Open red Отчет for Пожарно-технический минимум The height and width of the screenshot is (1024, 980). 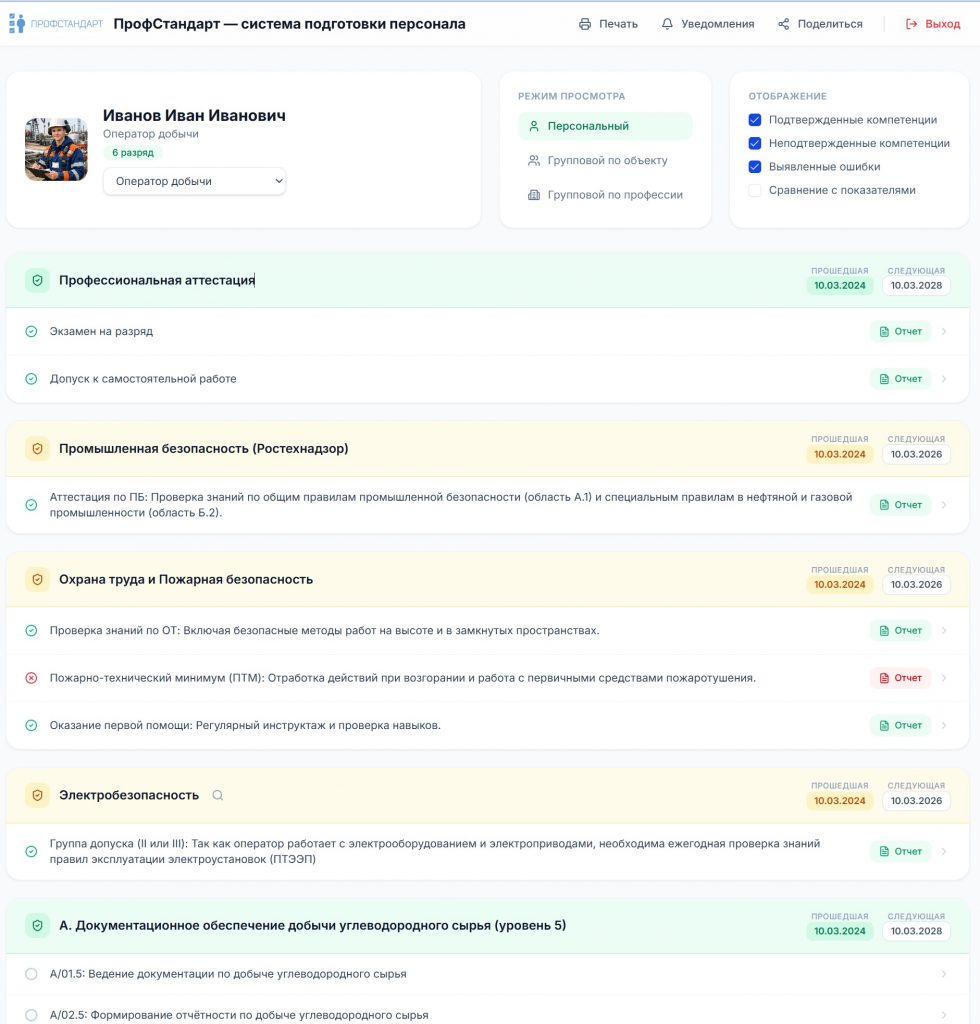click(900, 678)
